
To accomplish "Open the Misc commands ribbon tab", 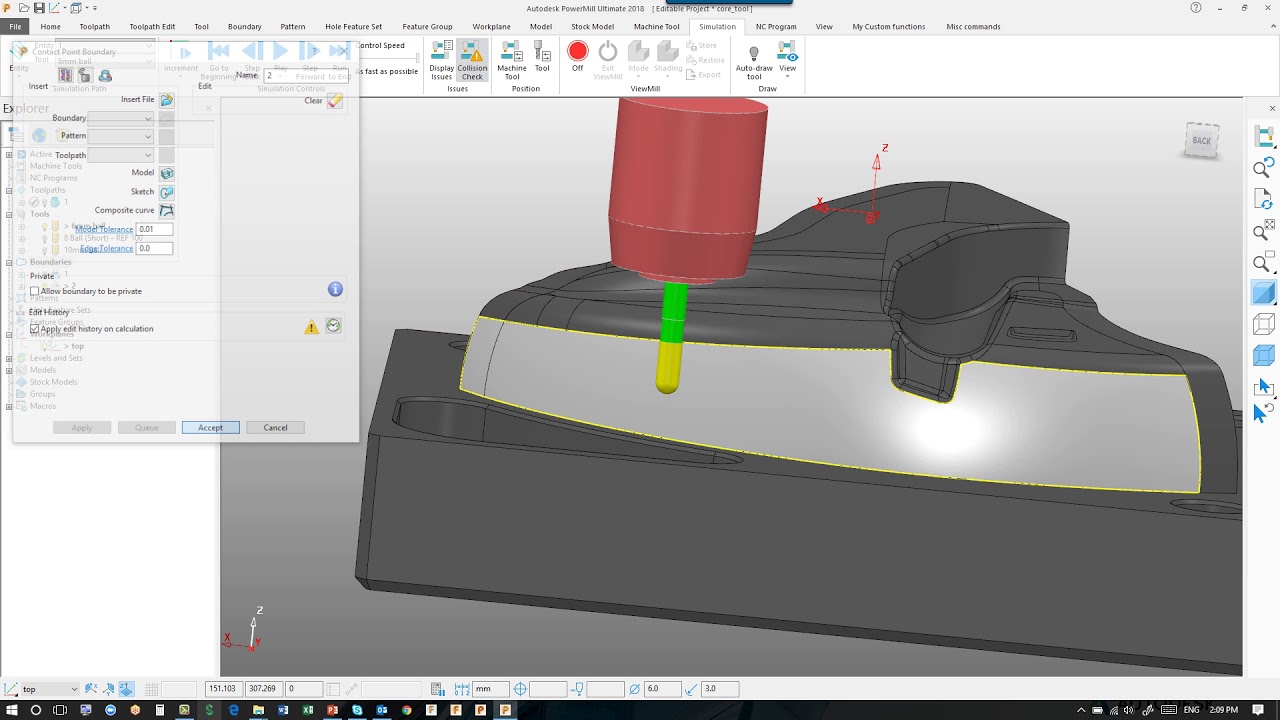I will tap(973, 27).
